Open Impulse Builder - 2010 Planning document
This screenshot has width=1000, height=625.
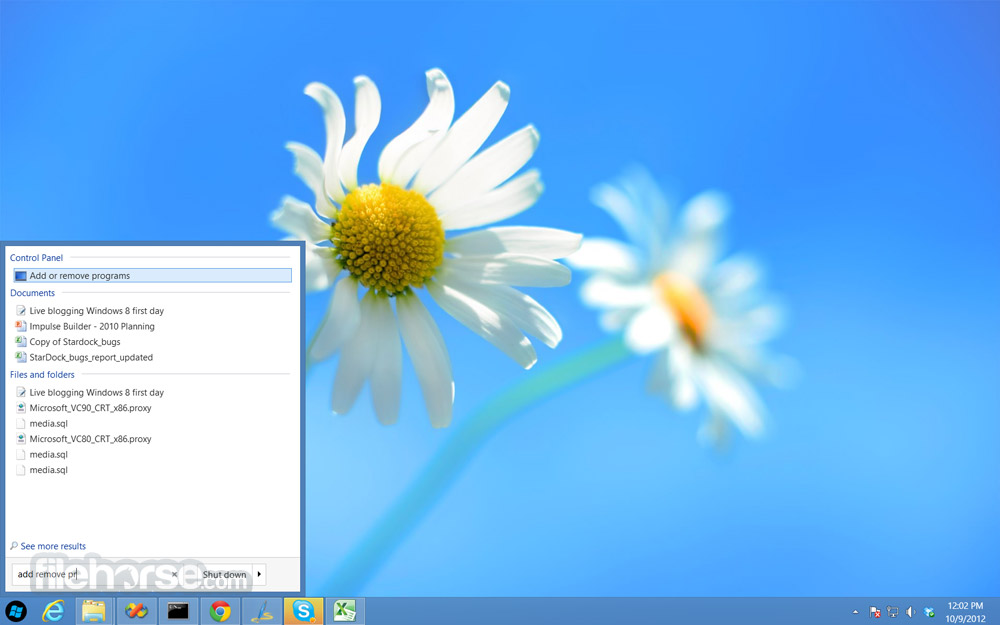[92, 326]
